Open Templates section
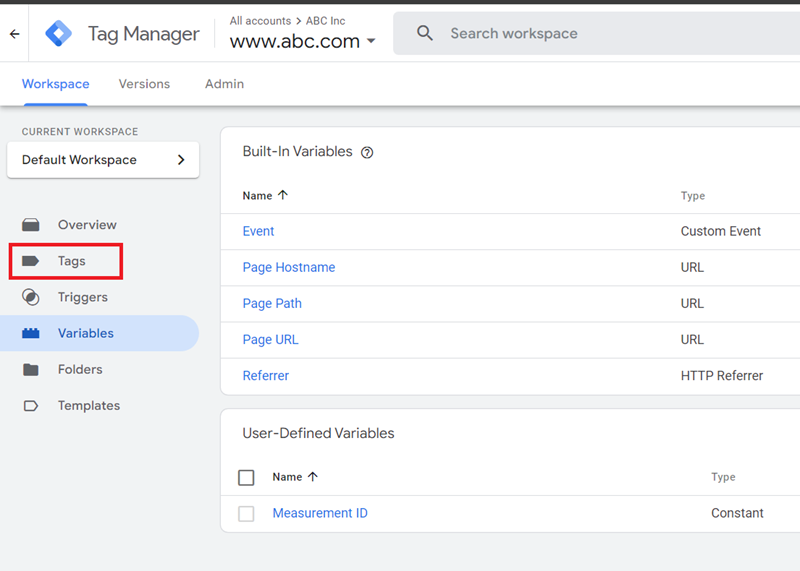The image size is (800, 571). tap(89, 406)
